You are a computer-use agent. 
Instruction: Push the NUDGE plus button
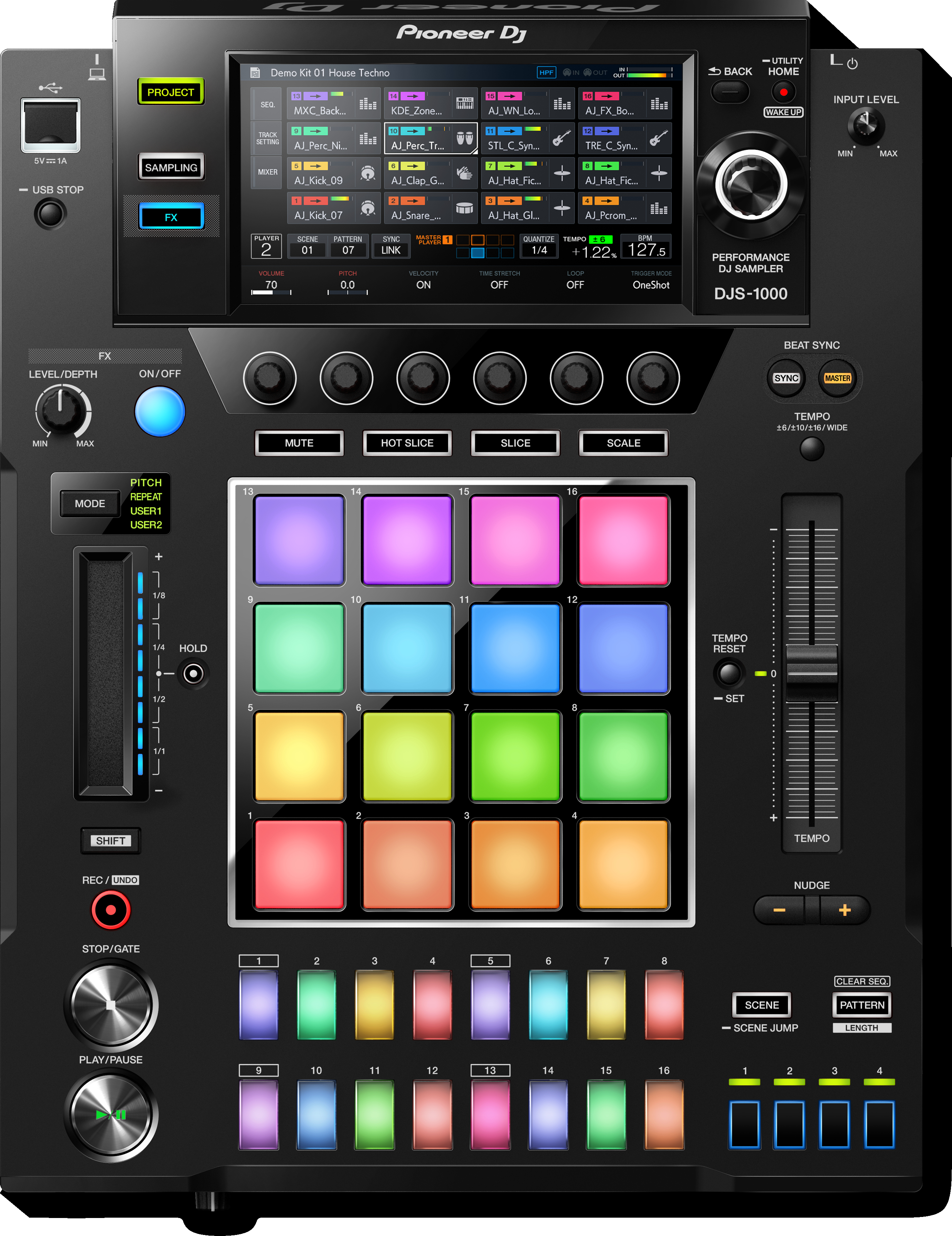pyautogui.click(x=845, y=910)
